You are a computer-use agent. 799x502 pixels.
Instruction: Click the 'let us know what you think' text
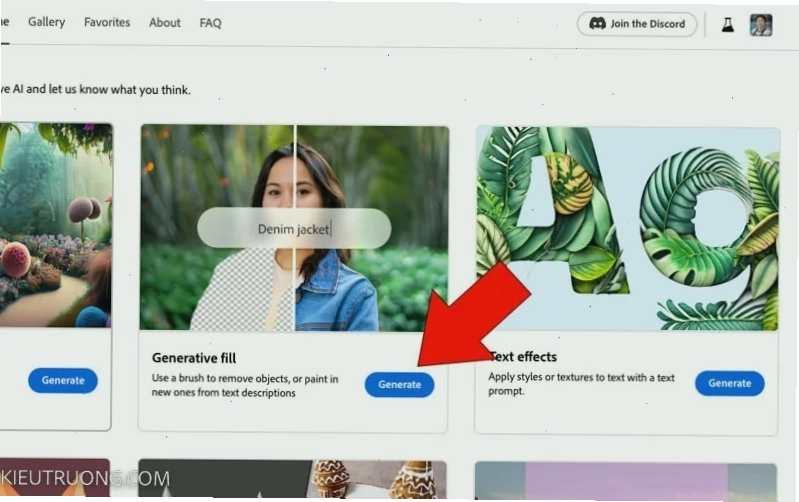coord(120,90)
